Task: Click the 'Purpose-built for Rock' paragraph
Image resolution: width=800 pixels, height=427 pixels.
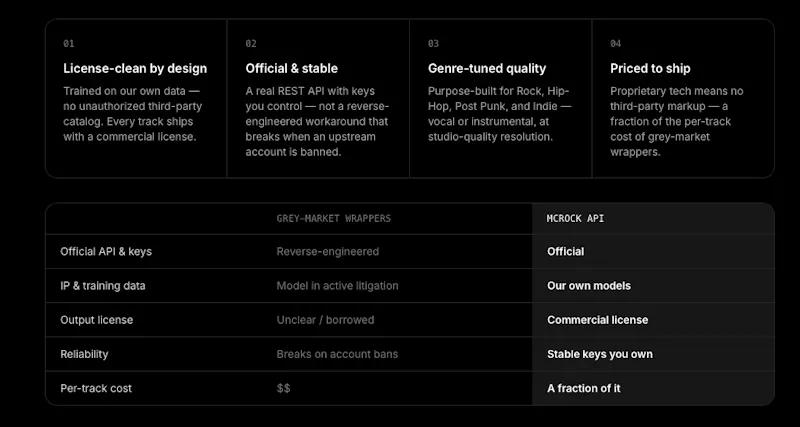Action: click(x=499, y=114)
